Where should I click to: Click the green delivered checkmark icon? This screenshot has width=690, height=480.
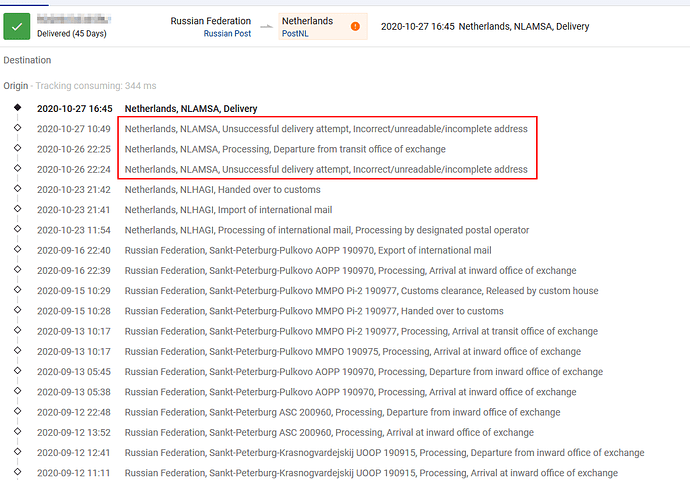point(17,26)
